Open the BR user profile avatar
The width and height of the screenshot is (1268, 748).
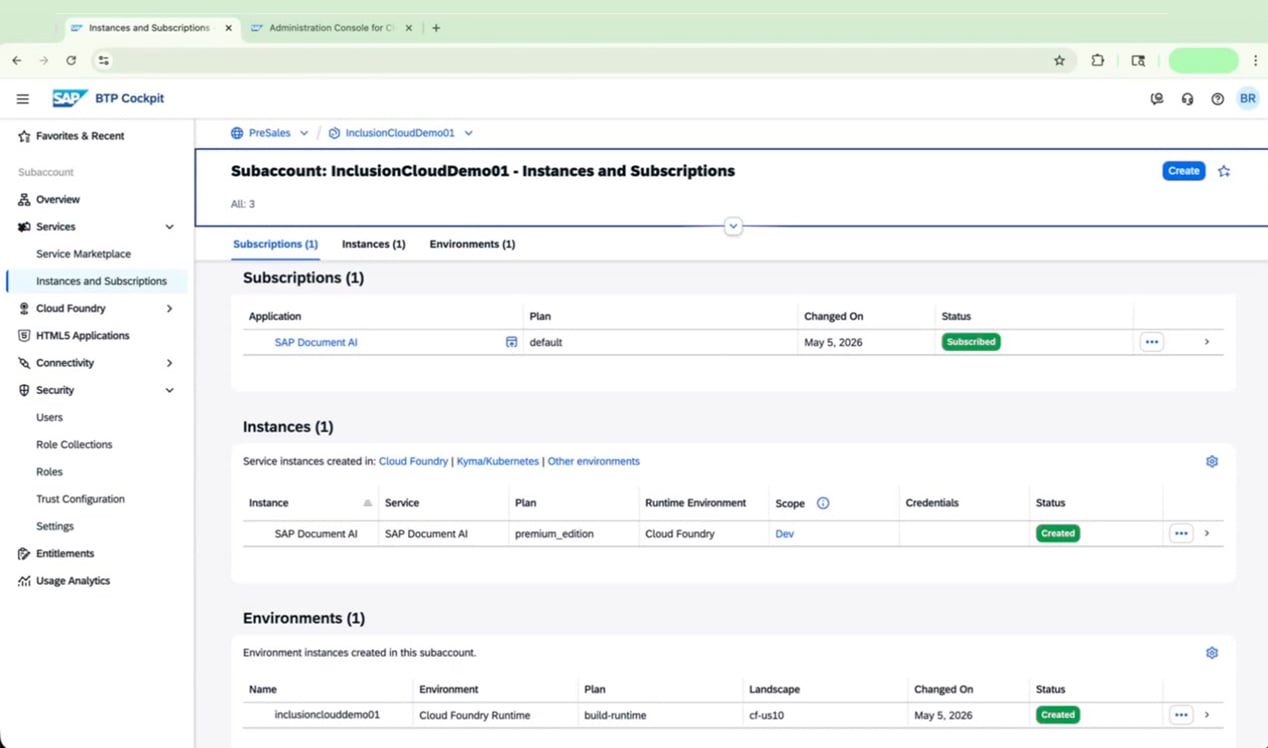point(1247,99)
